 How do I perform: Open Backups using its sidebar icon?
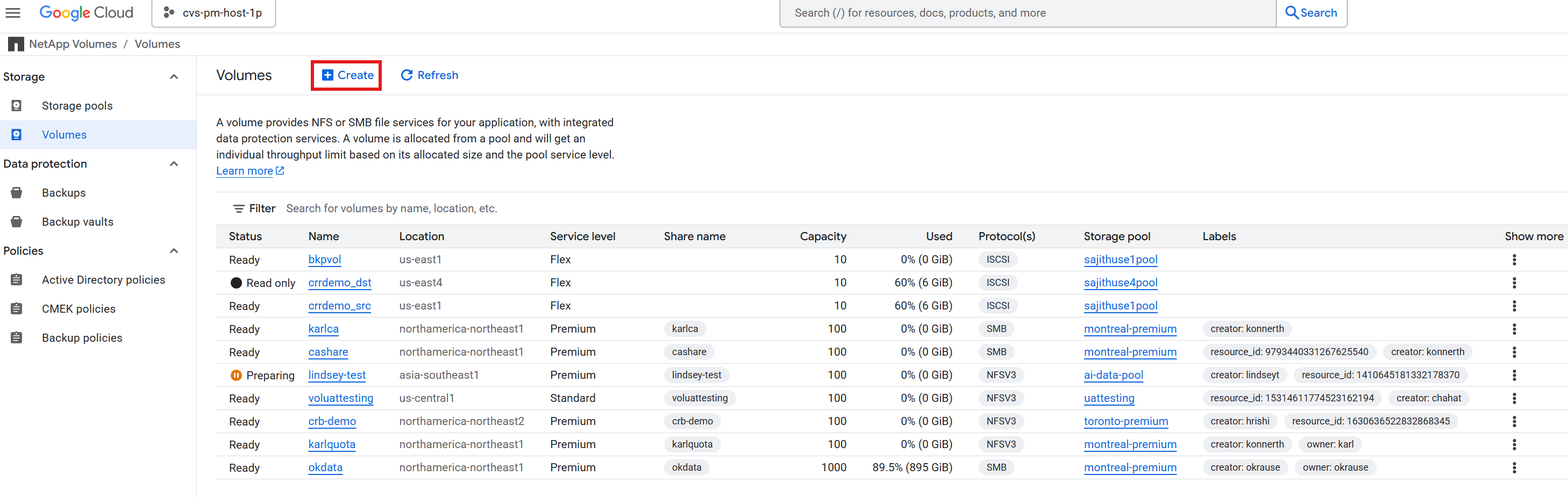[16, 192]
